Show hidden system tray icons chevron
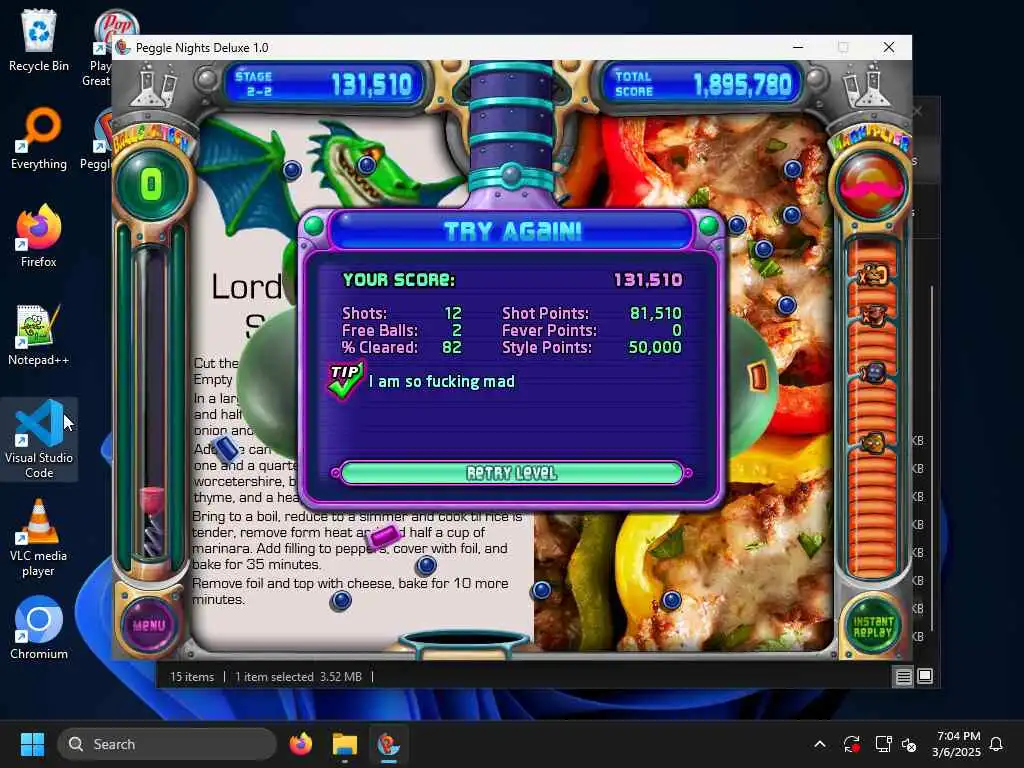Image resolution: width=1024 pixels, height=768 pixels. (820, 744)
